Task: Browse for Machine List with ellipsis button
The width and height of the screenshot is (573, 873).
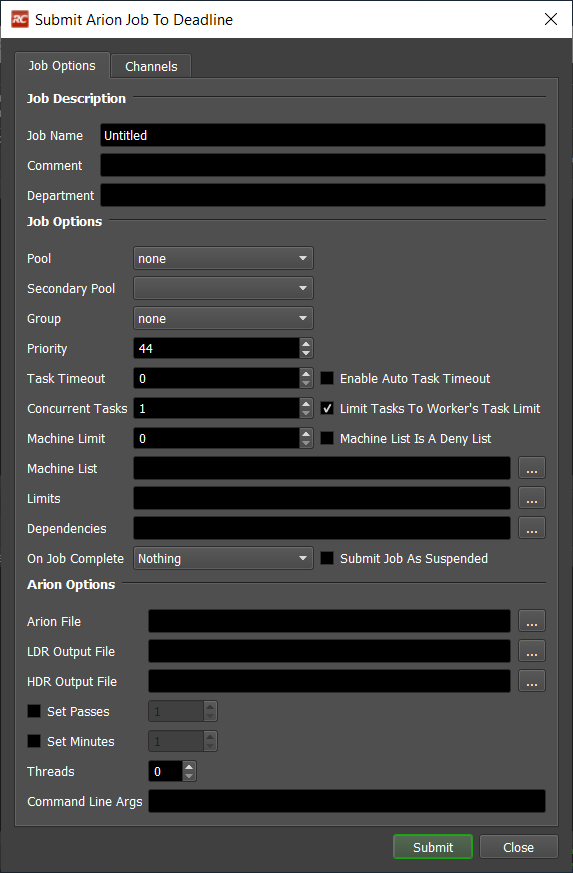Action: pyautogui.click(x=532, y=469)
